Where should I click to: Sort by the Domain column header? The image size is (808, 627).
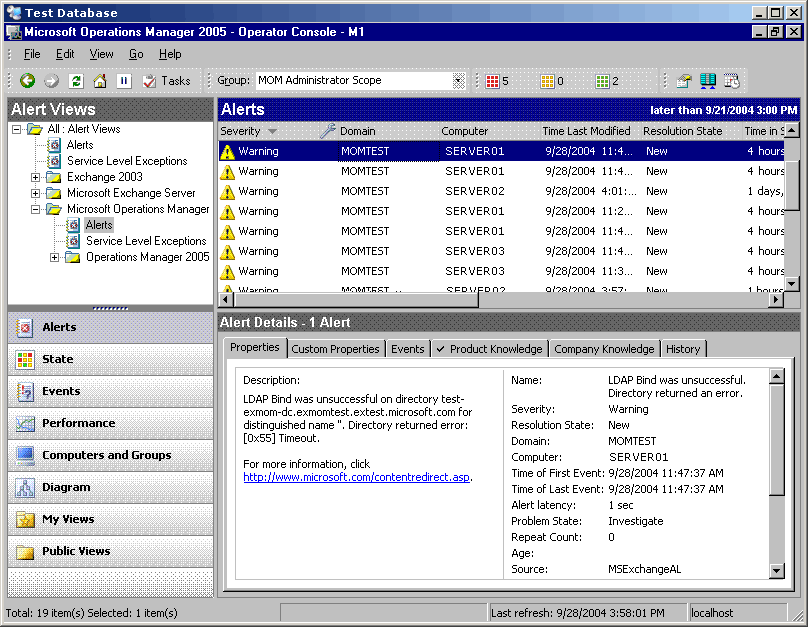pos(386,131)
